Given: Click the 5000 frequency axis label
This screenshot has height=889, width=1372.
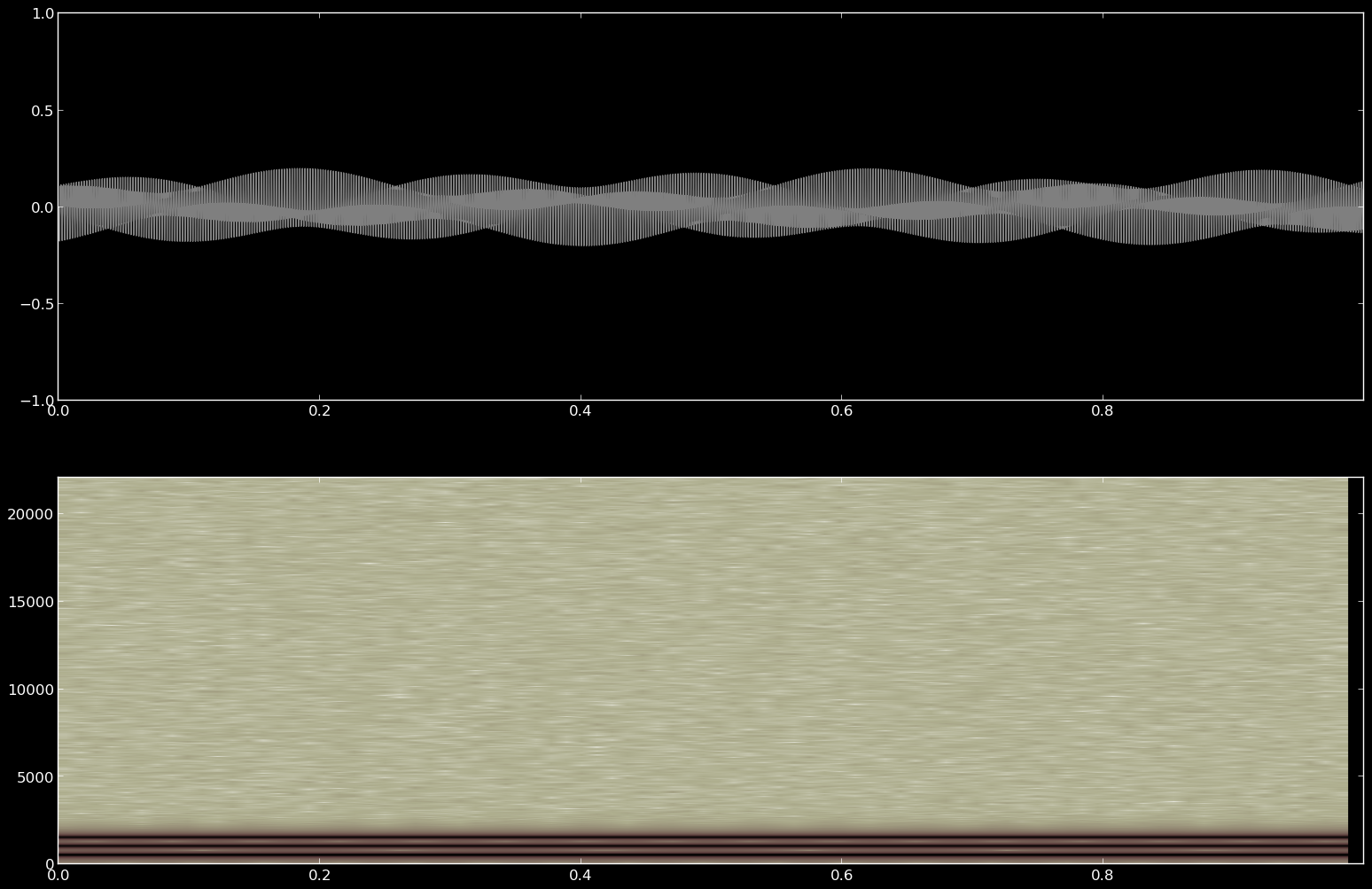Looking at the screenshot, I should [x=35, y=777].
